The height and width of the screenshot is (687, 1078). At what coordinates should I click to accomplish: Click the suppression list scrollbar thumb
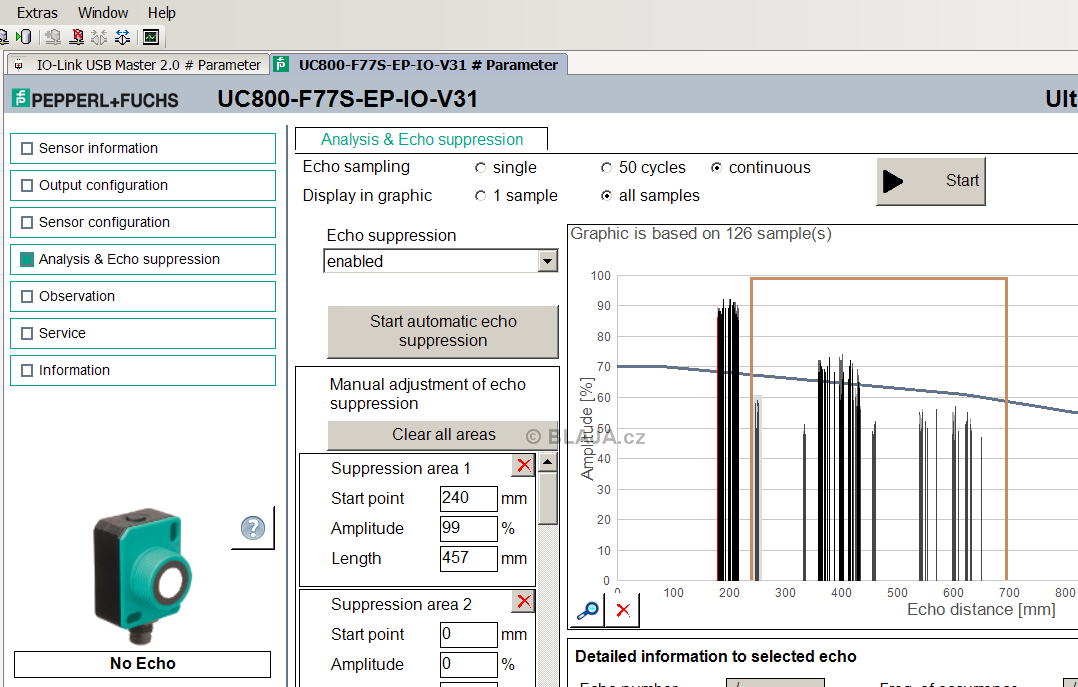click(547, 499)
